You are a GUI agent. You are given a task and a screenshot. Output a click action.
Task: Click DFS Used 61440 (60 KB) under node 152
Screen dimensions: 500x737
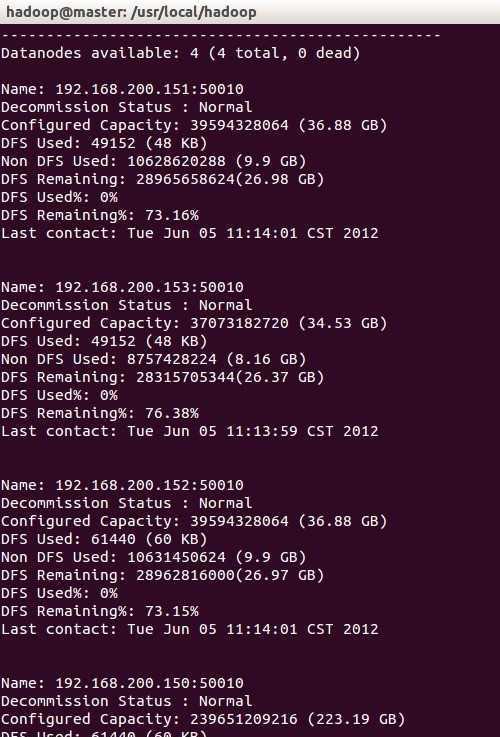104,539
